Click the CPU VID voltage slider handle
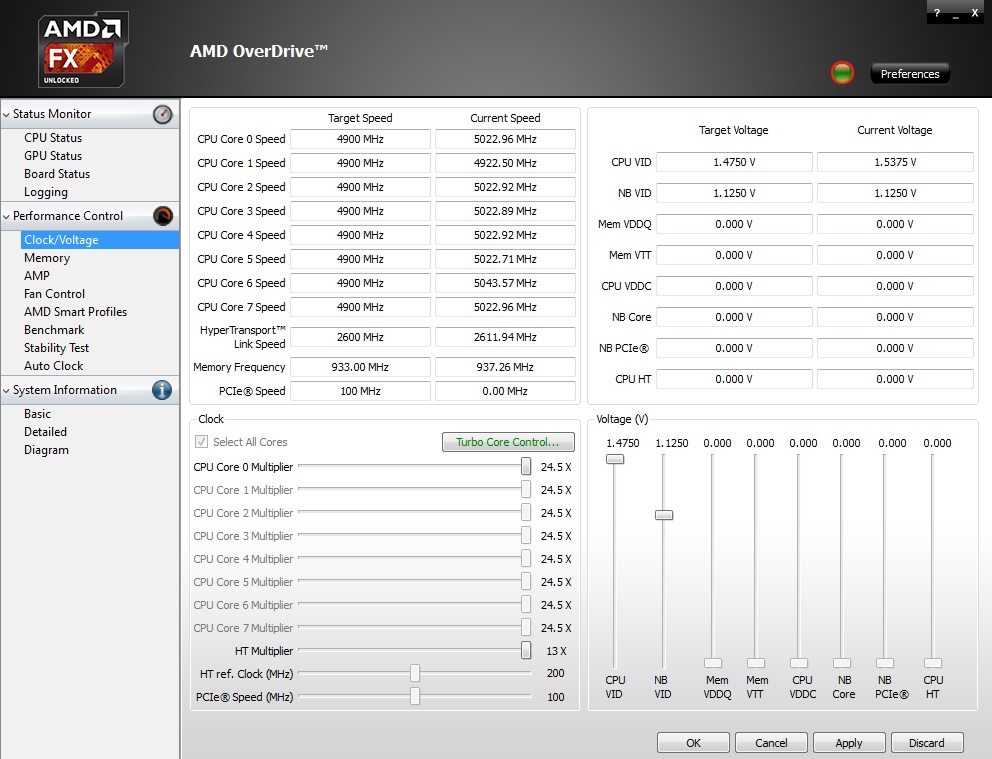The height and width of the screenshot is (759, 992). [615, 459]
